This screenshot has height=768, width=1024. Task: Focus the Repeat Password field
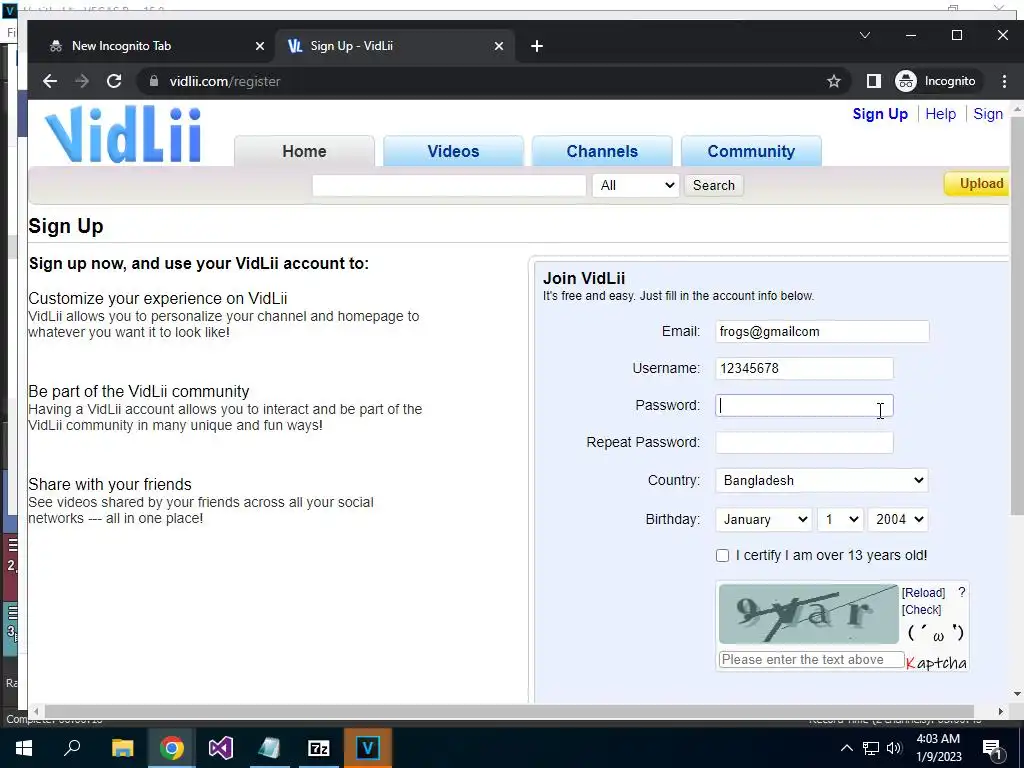[x=804, y=442]
